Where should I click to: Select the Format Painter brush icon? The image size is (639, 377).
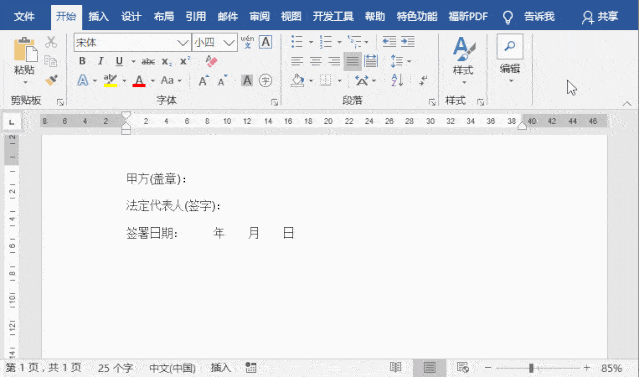(51, 80)
